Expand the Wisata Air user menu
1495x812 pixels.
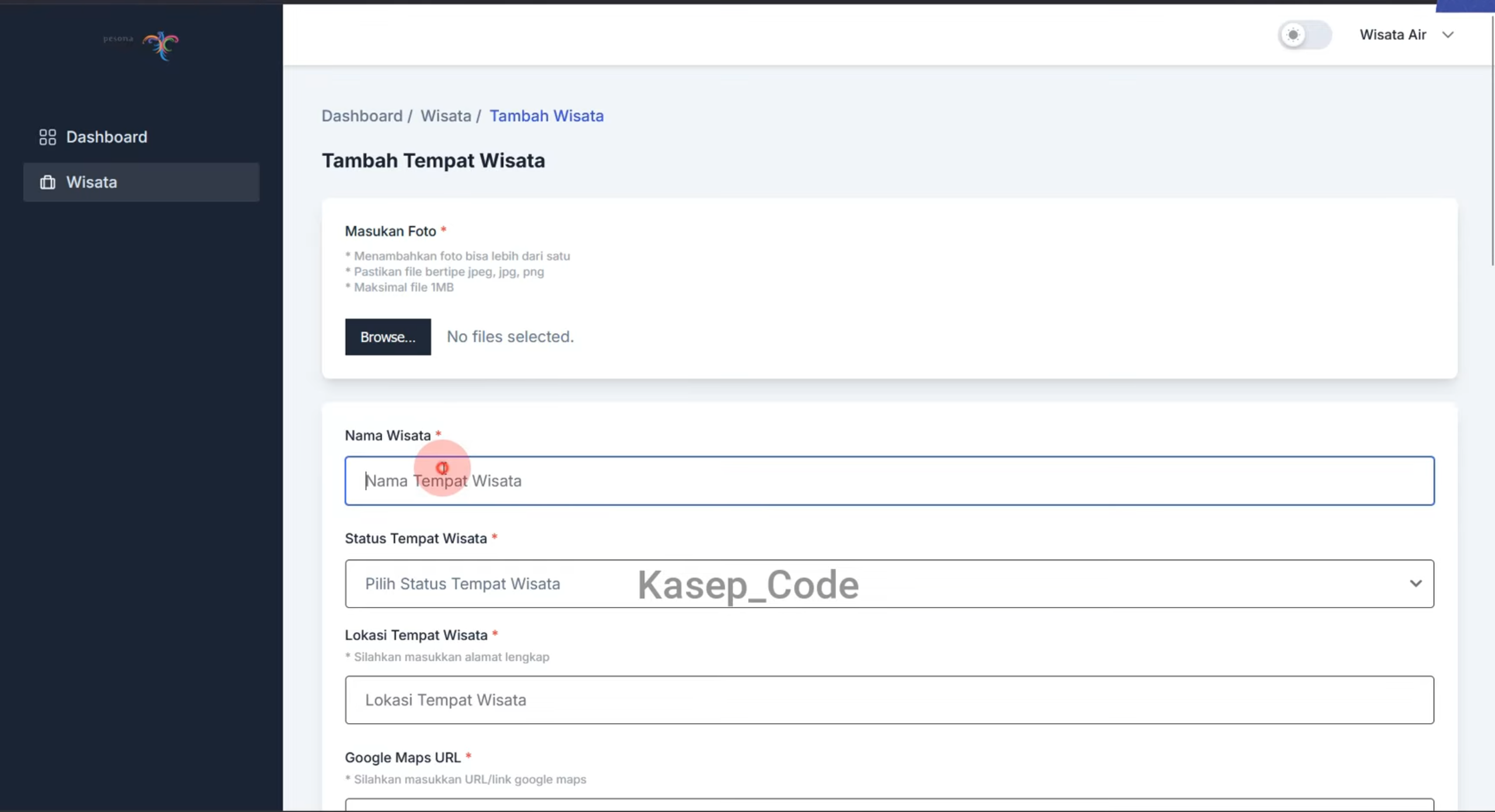click(1406, 35)
